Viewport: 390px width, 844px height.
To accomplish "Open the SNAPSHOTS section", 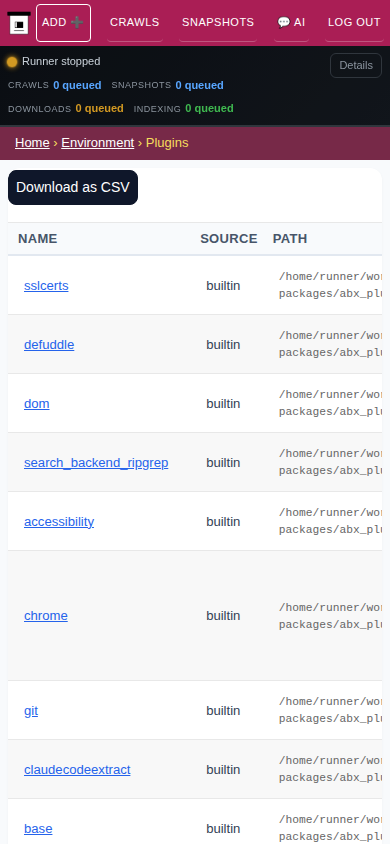I will (x=218, y=23).
